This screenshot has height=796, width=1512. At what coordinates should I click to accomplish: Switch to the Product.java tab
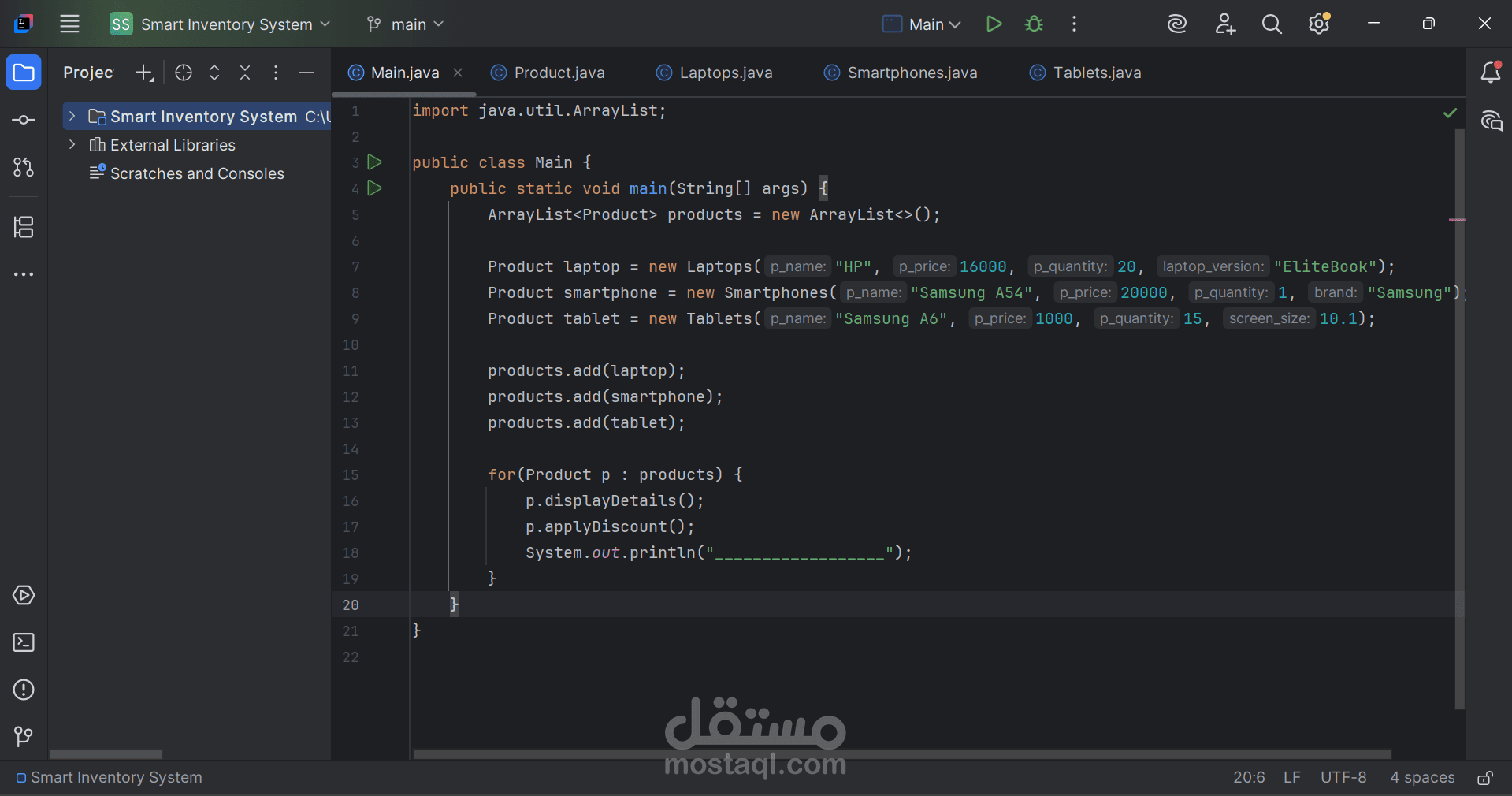coord(548,73)
